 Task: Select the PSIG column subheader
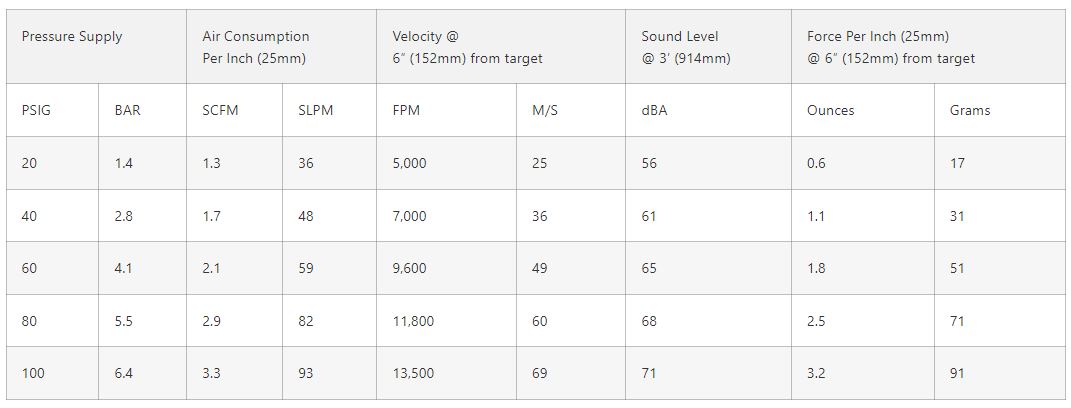click(x=36, y=110)
